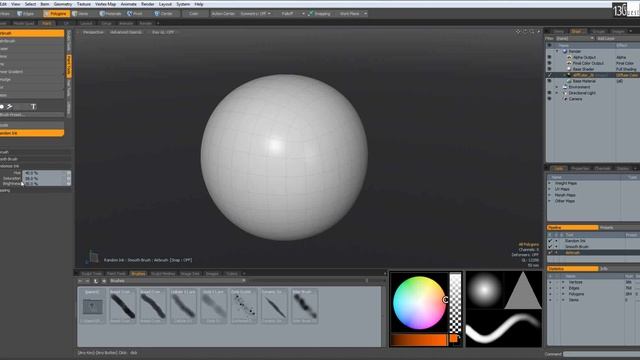Click the Advanced OpenGL button
Screen dimensions: 640x360
[x=126, y=32]
